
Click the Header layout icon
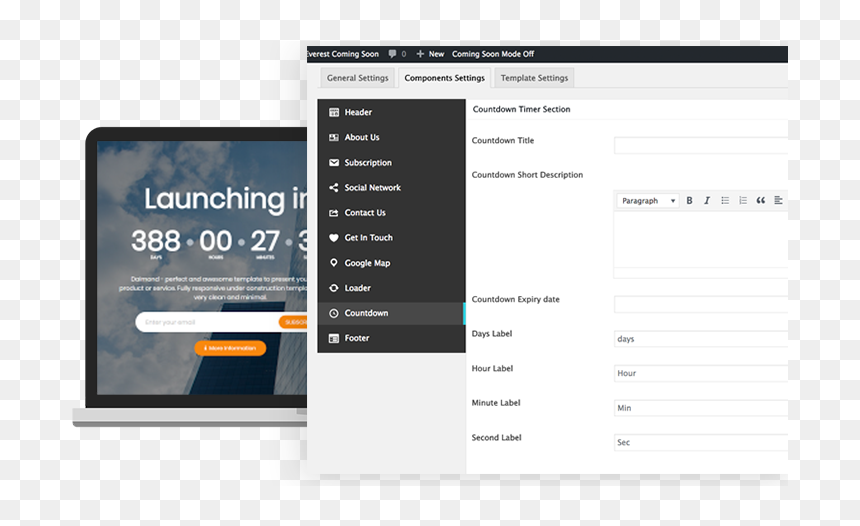point(333,112)
